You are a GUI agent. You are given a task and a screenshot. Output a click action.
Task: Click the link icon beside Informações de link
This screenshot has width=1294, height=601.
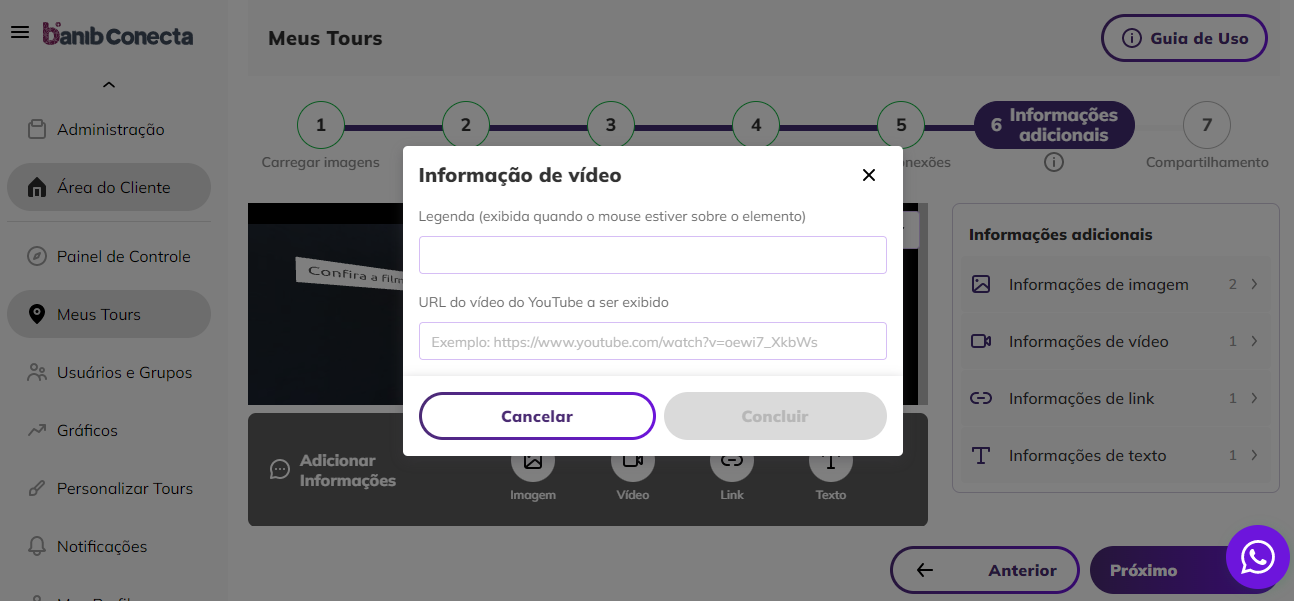point(981,398)
